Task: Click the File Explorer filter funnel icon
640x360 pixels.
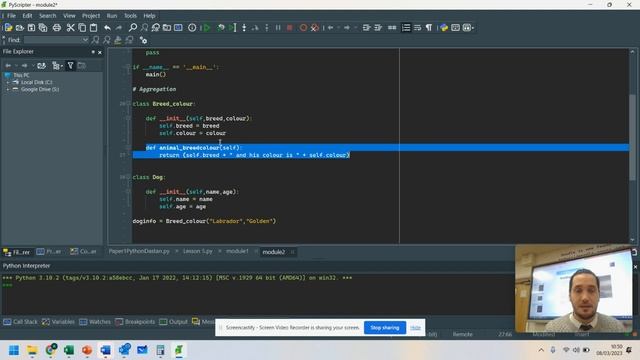Action: point(70,65)
